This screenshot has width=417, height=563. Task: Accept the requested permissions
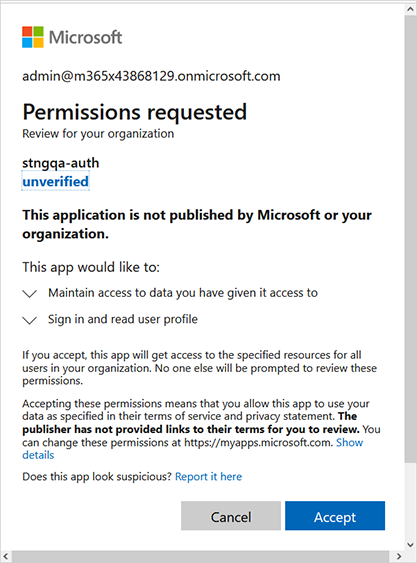[x=335, y=516]
